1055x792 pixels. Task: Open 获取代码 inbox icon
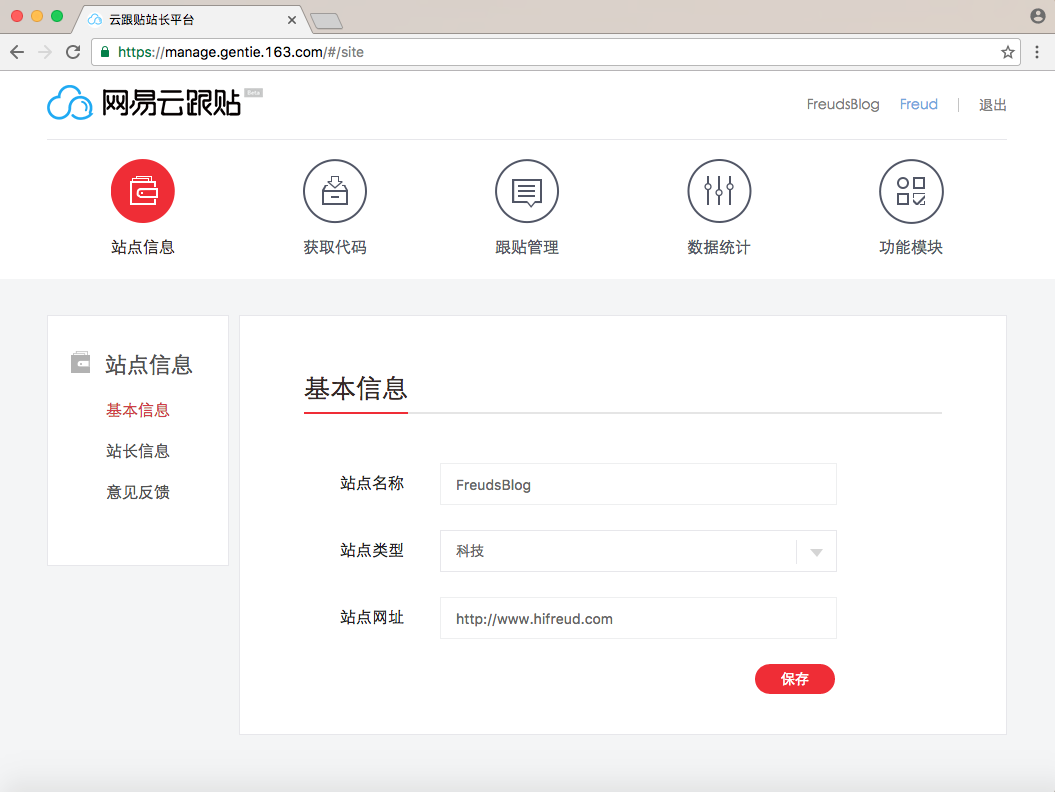point(335,191)
